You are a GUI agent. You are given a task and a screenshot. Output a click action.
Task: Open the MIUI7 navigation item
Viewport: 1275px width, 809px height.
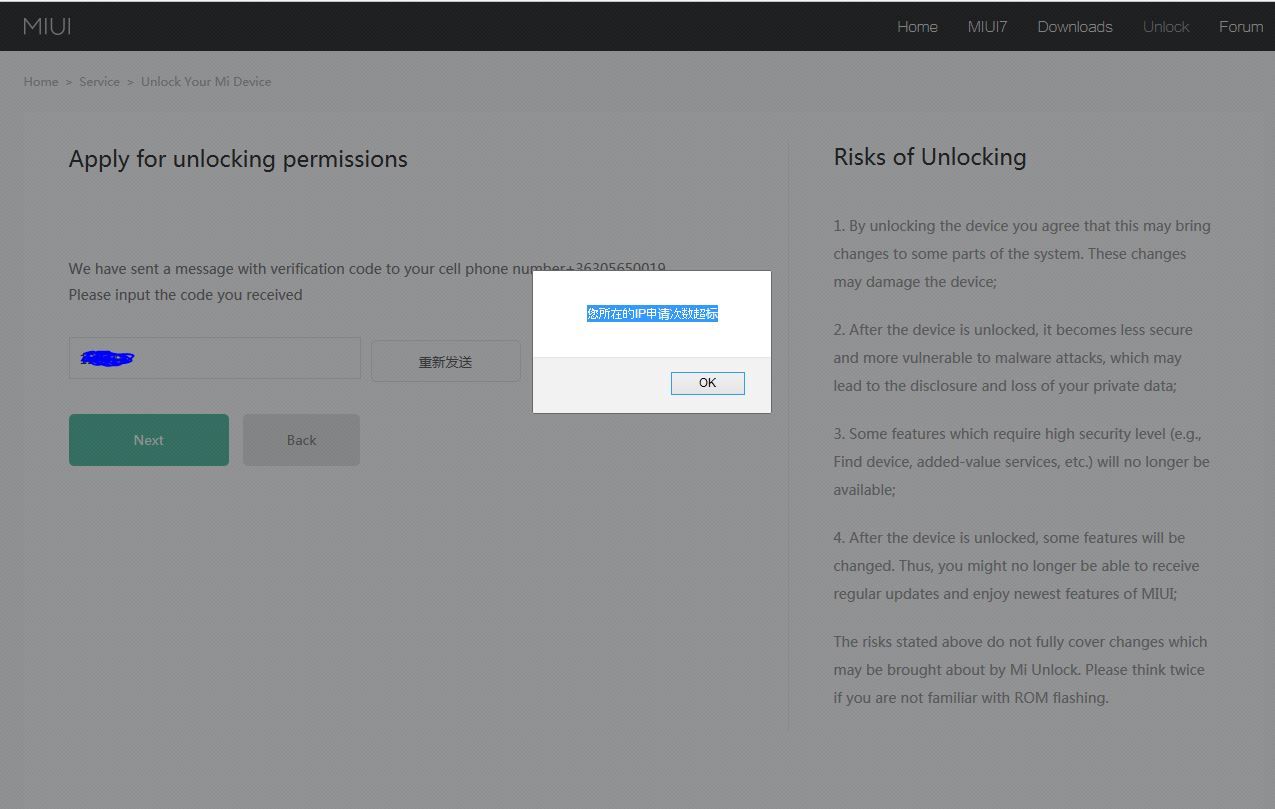(x=987, y=27)
